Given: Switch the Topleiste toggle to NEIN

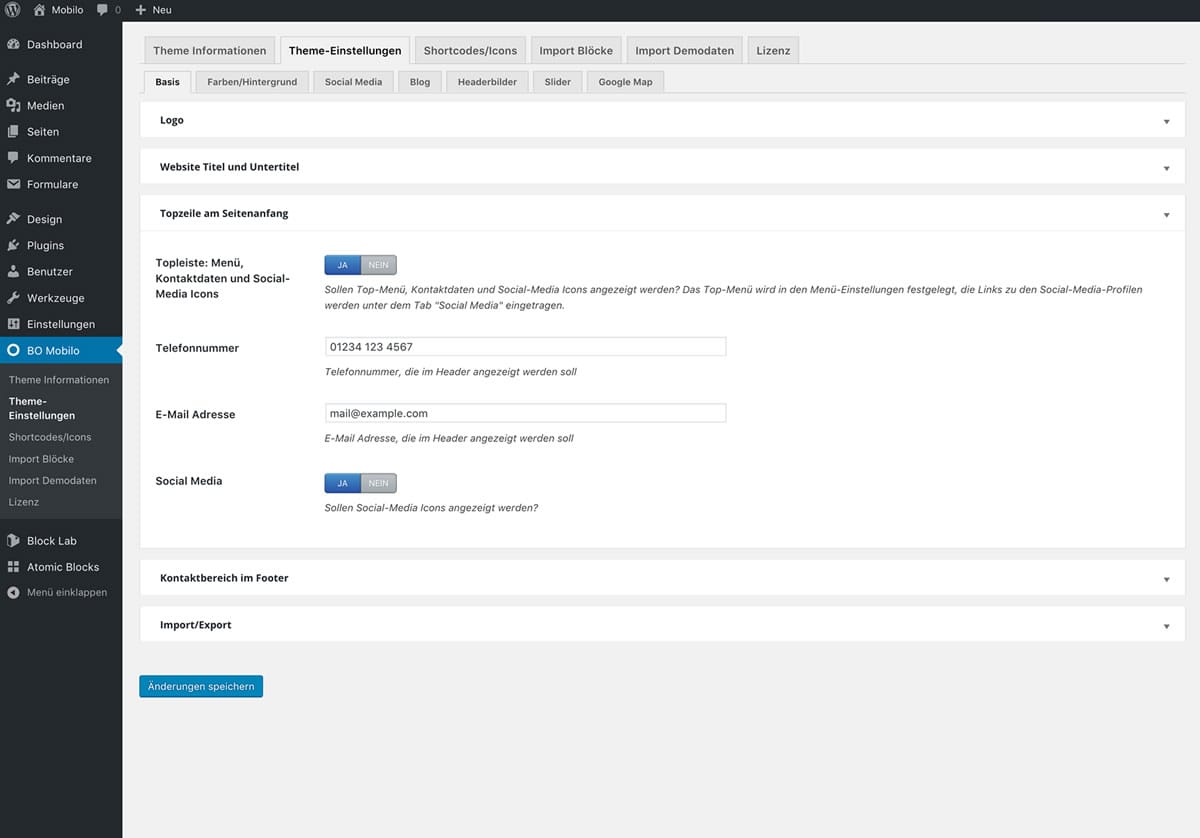Looking at the screenshot, I should coord(378,265).
